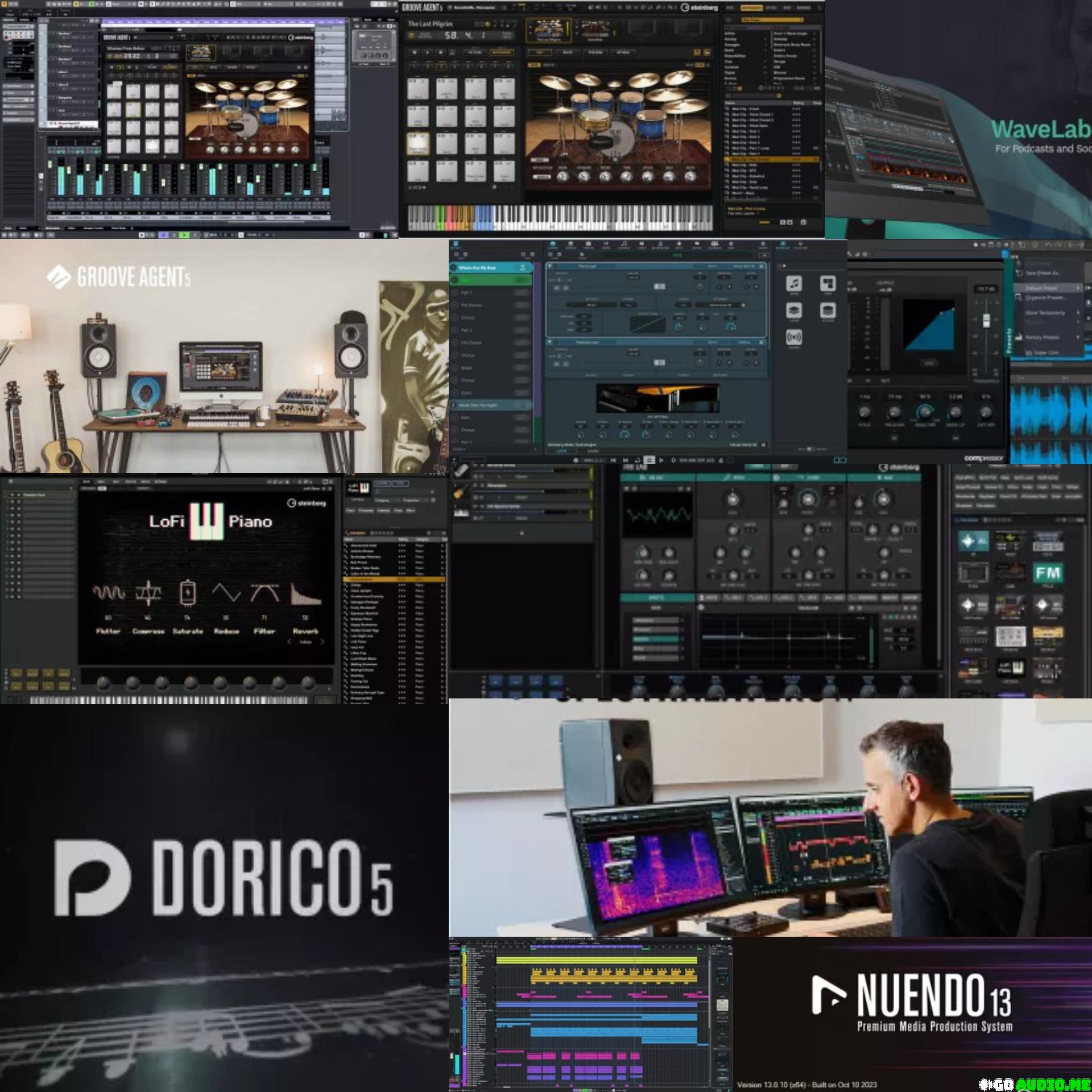Click the Compress icon in LoFi Piano
The height and width of the screenshot is (1092, 1092).
(148, 593)
